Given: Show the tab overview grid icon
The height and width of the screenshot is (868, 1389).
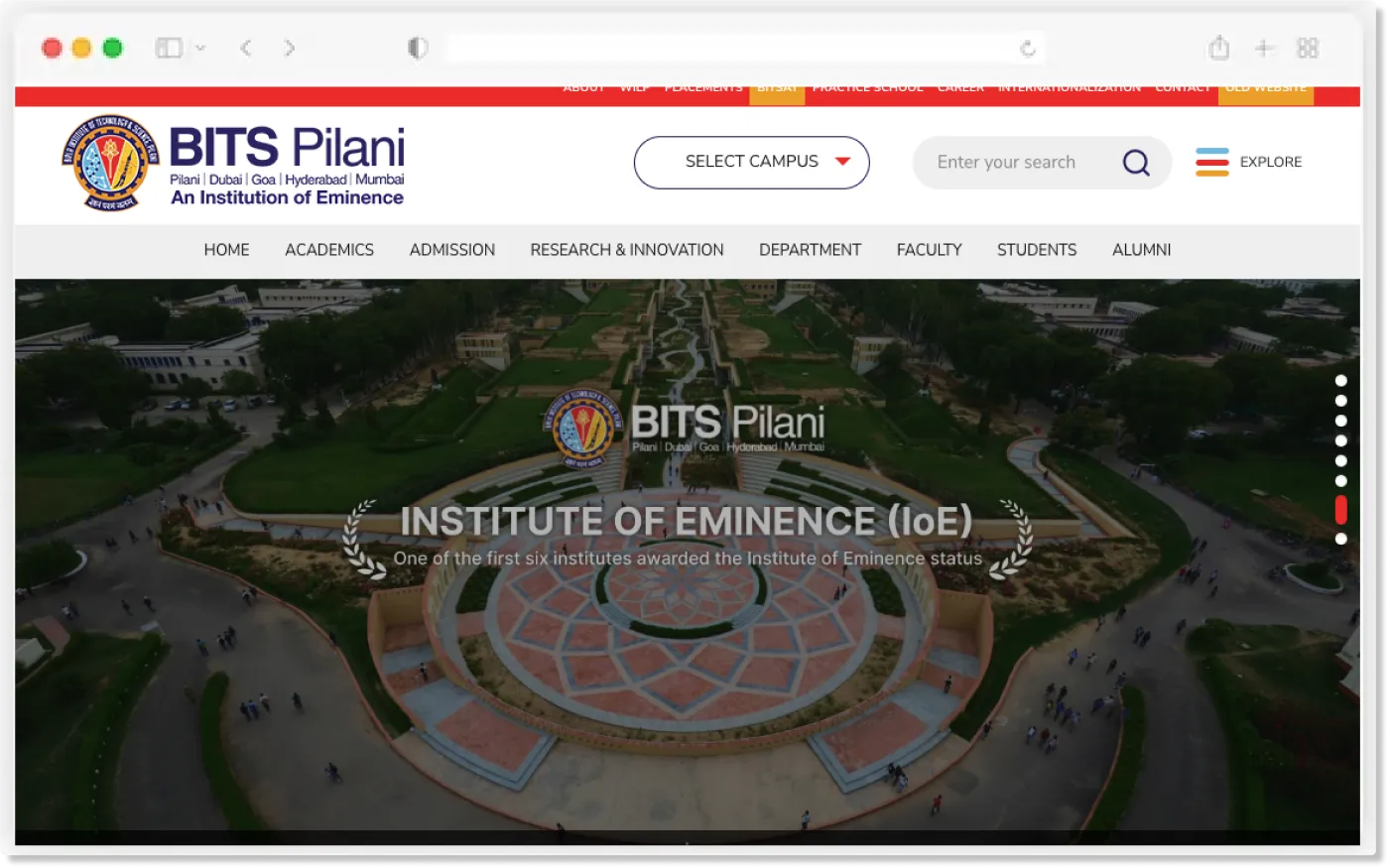Looking at the screenshot, I should pos(1308,48).
